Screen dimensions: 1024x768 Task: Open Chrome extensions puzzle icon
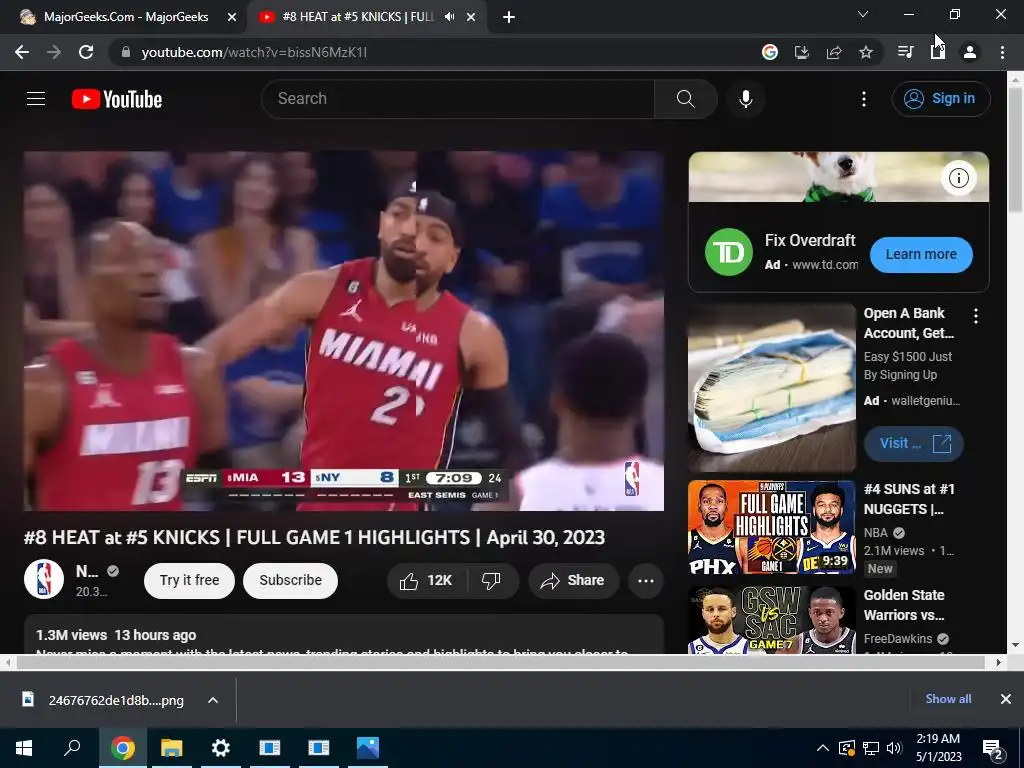pyautogui.click(x=938, y=52)
